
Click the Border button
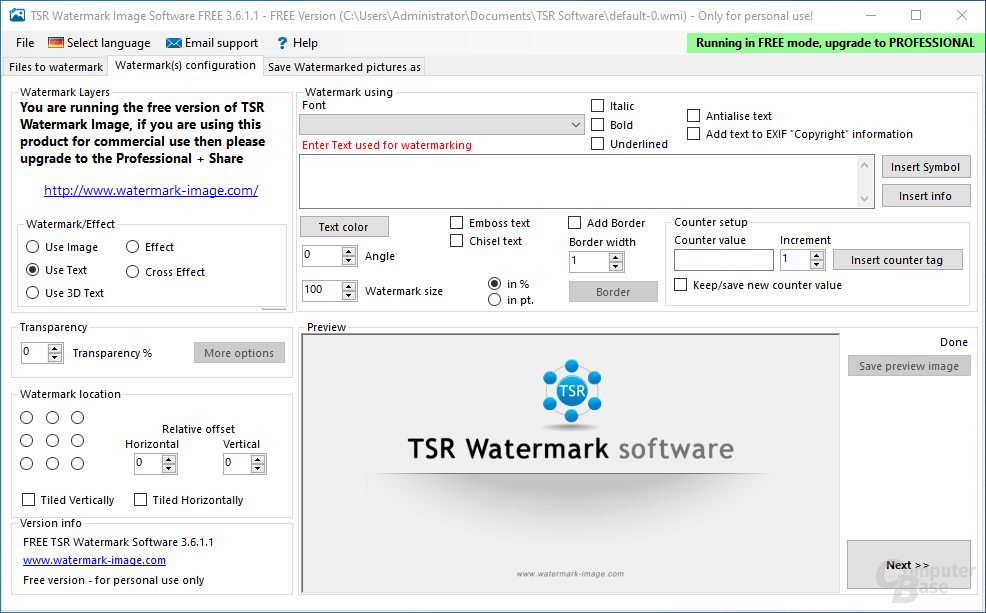pyautogui.click(x=613, y=292)
